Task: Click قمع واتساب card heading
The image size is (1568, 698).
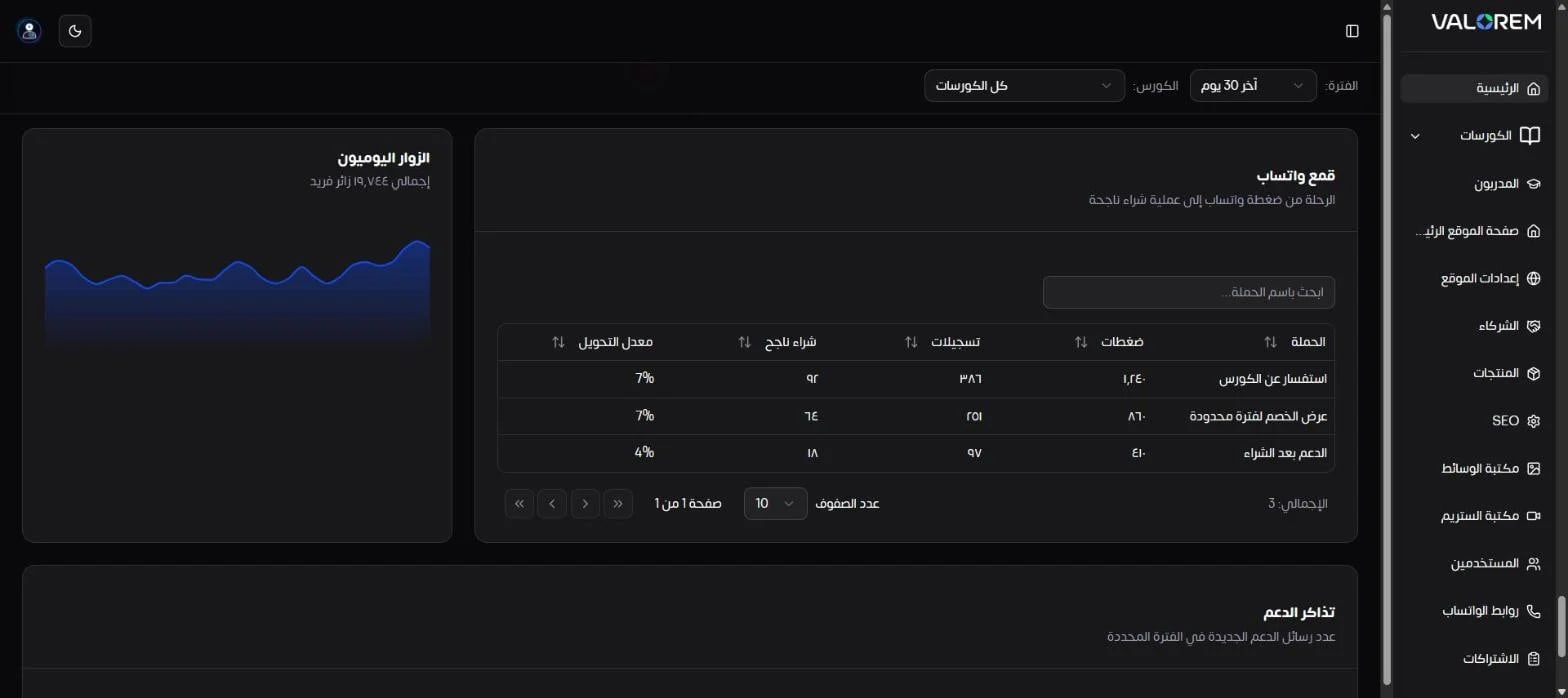Action: (1295, 176)
